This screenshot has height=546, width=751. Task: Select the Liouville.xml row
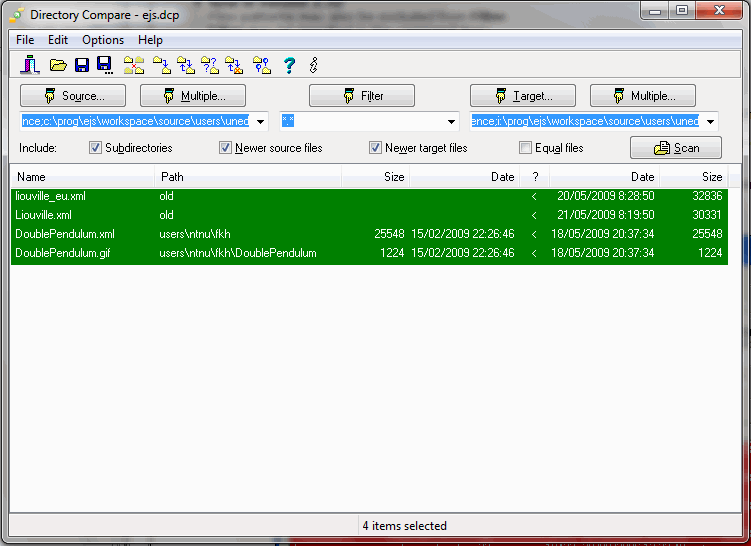(x=369, y=215)
